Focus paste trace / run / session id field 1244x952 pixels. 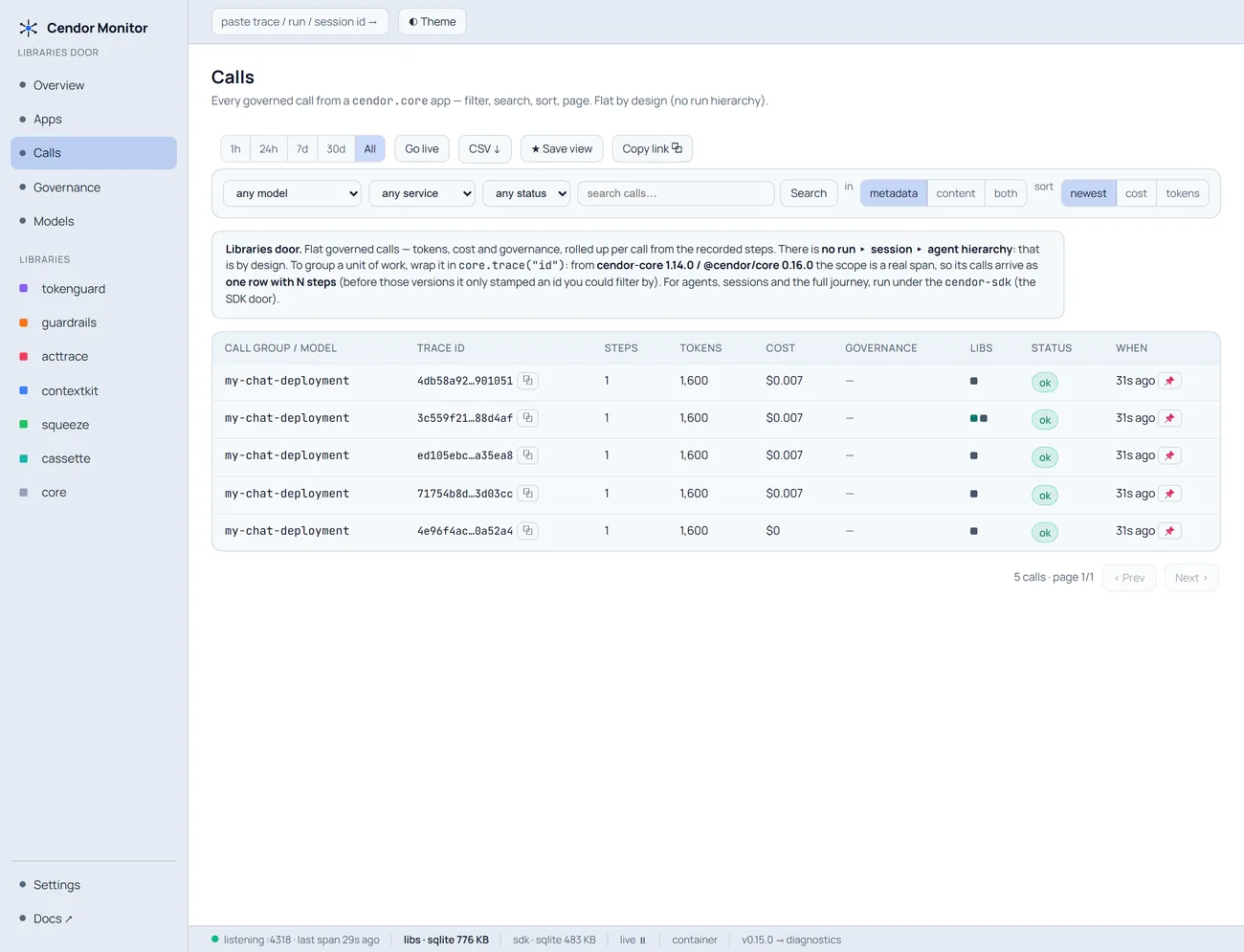300,21
